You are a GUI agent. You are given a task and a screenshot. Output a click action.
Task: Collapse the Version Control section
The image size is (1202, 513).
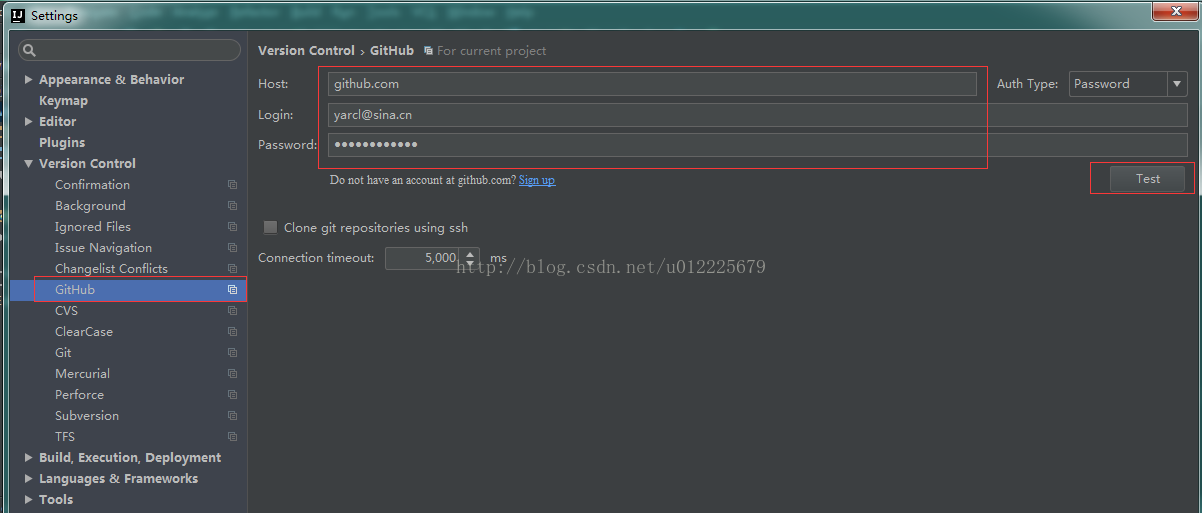coord(29,164)
